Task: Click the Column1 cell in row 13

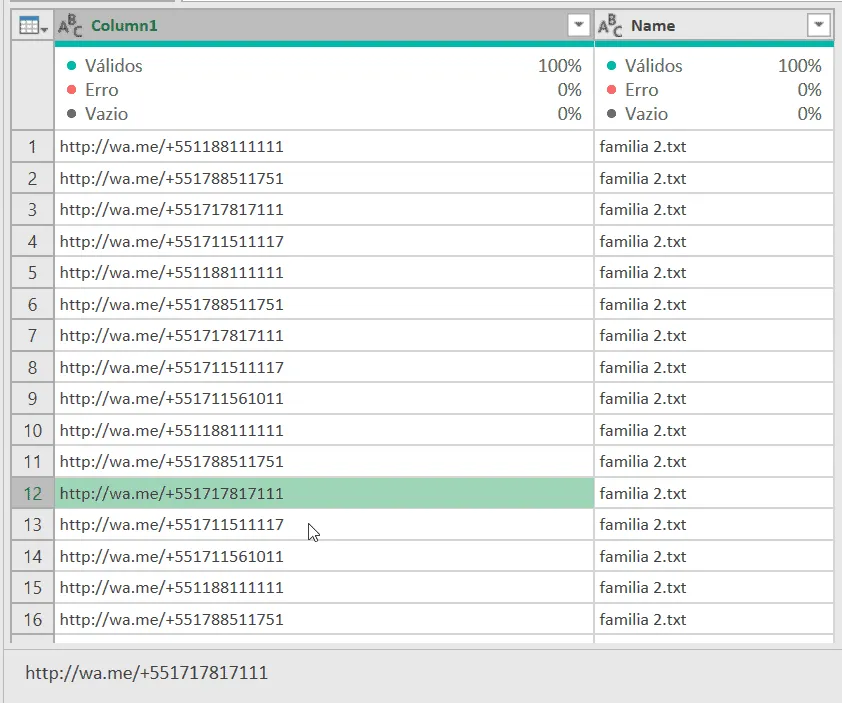Action: 324,525
